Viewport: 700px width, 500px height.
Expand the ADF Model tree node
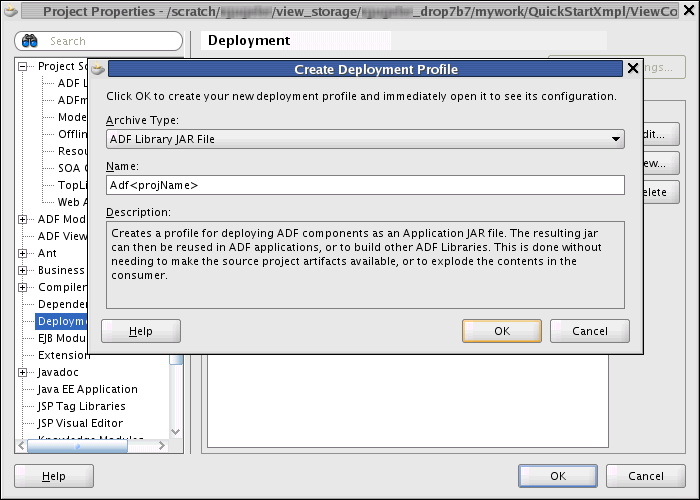coord(22,219)
